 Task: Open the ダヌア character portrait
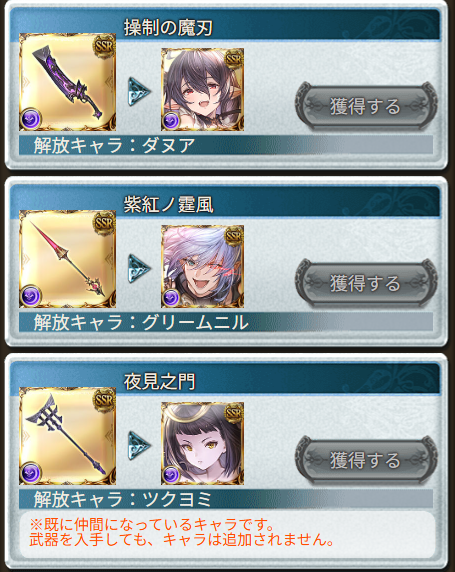[x=203, y=89]
